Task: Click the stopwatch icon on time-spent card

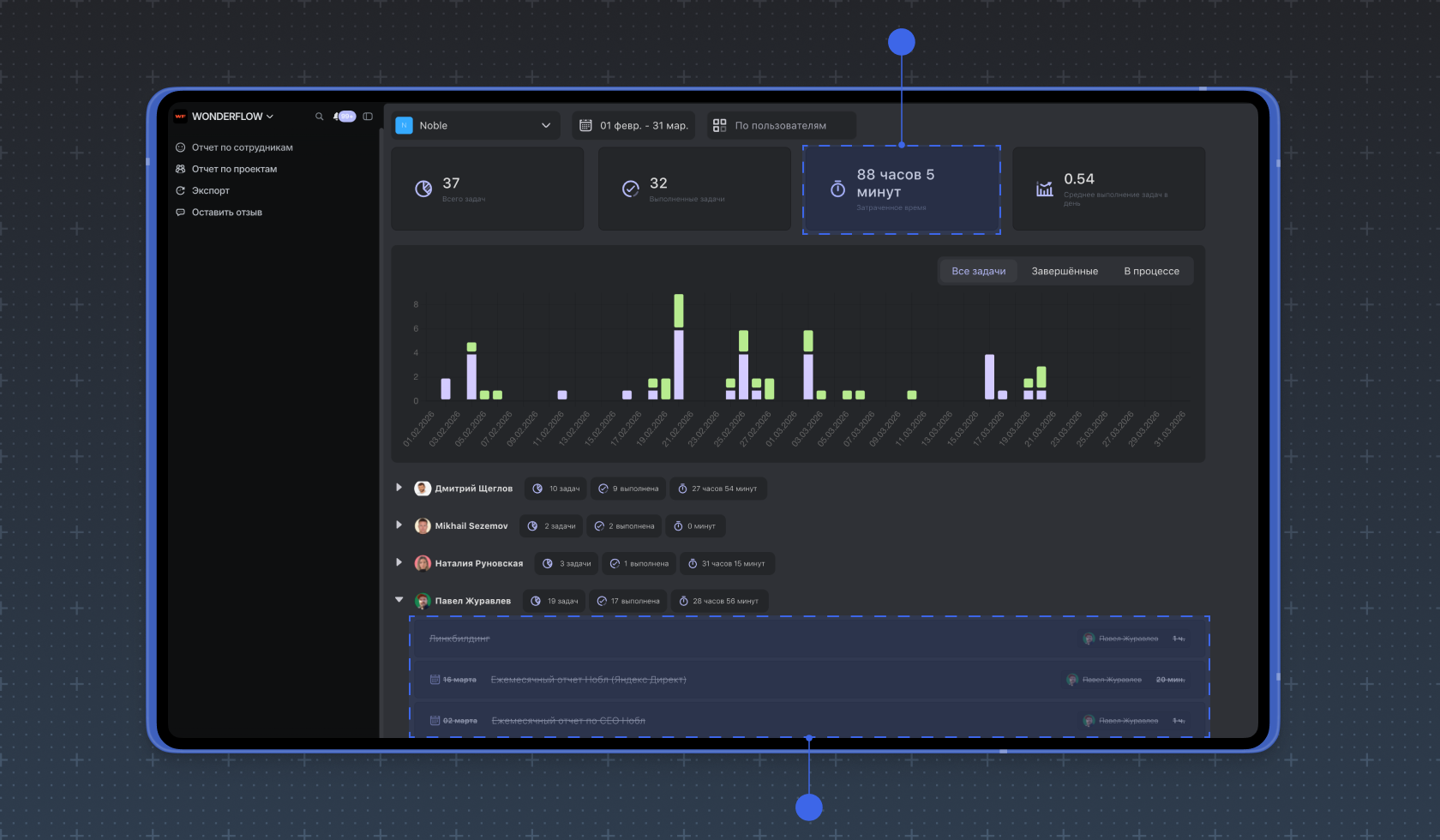Action: [x=837, y=189]
